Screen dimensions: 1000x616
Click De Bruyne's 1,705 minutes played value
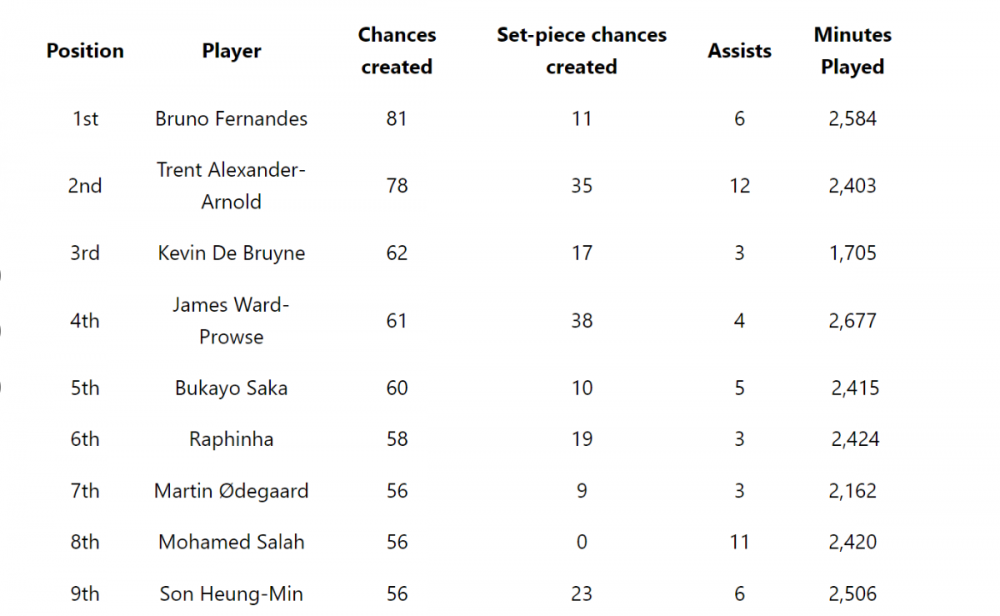(x=852, y=253)
